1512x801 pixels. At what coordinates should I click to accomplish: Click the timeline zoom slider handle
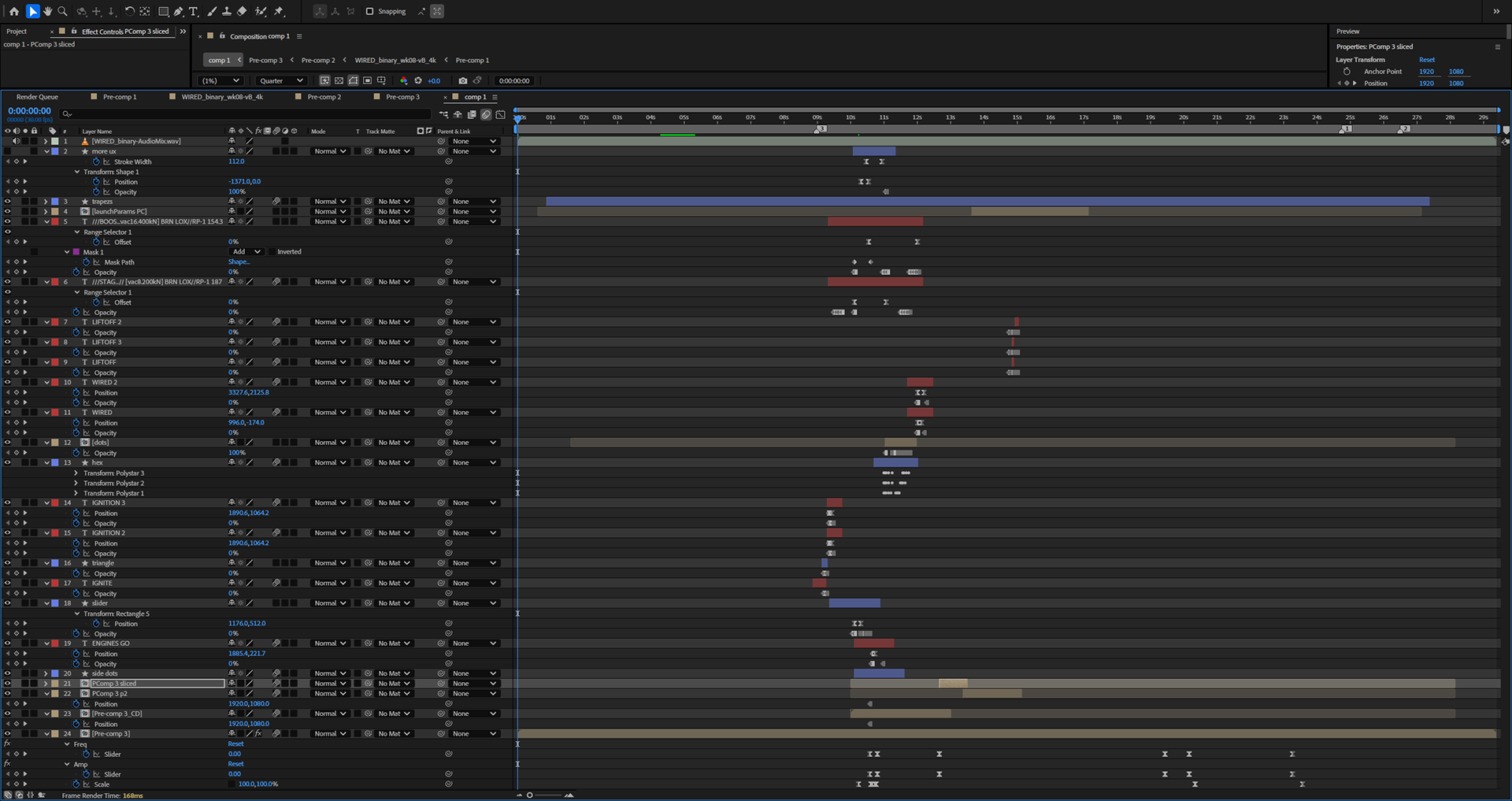[530, 795]
